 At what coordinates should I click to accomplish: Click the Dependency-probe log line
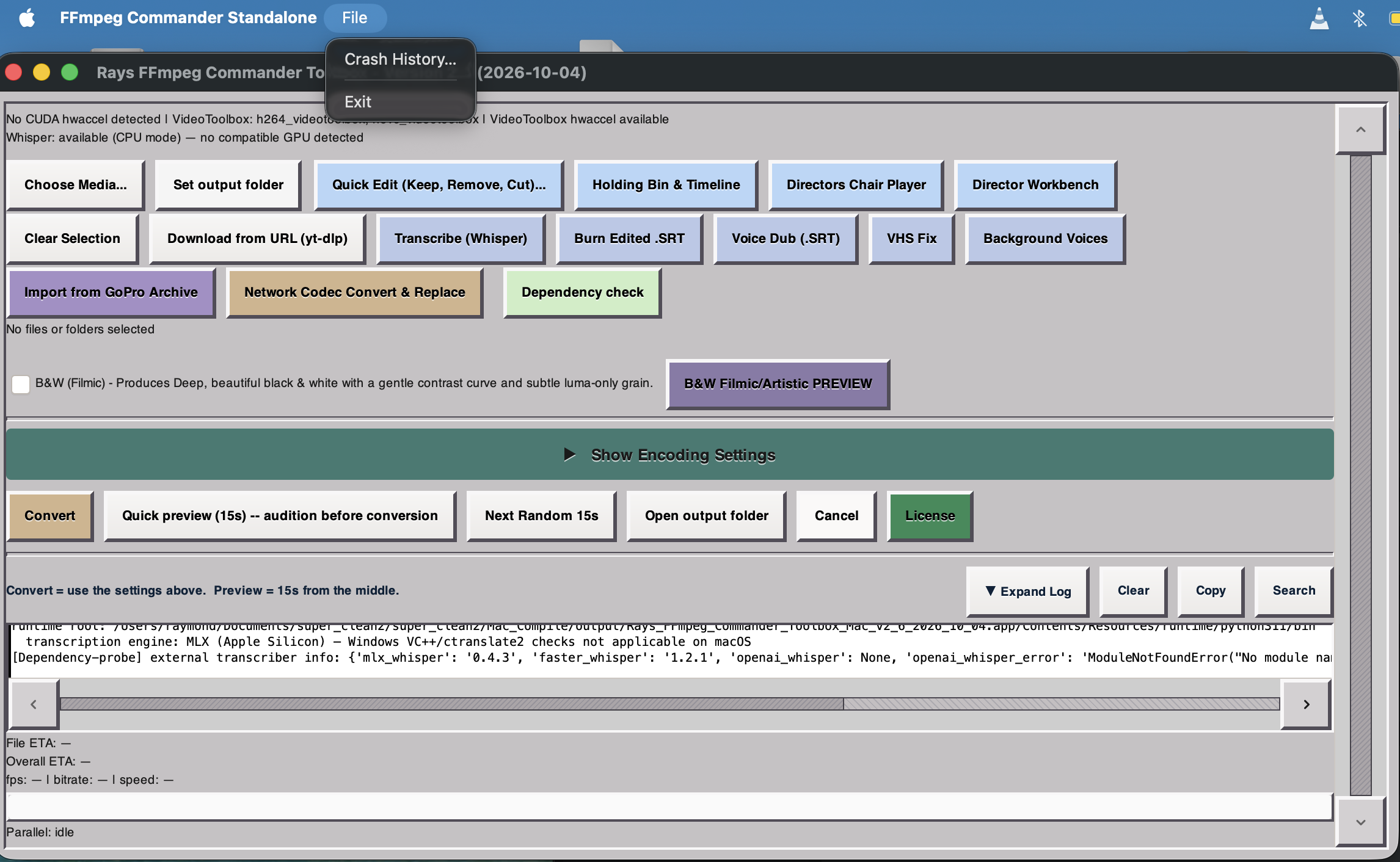pyautogui.click(x=671, y=657)
